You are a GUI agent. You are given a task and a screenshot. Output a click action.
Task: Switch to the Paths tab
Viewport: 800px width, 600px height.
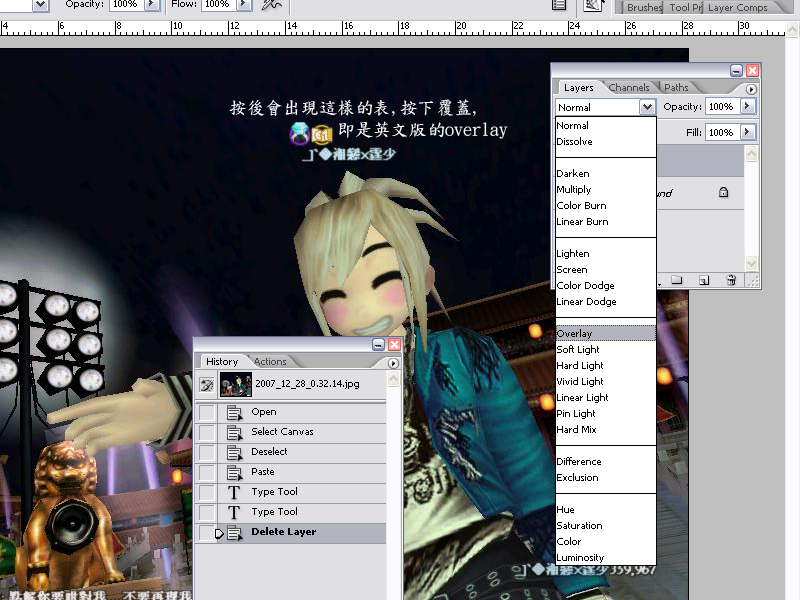[x=677, y=87]
